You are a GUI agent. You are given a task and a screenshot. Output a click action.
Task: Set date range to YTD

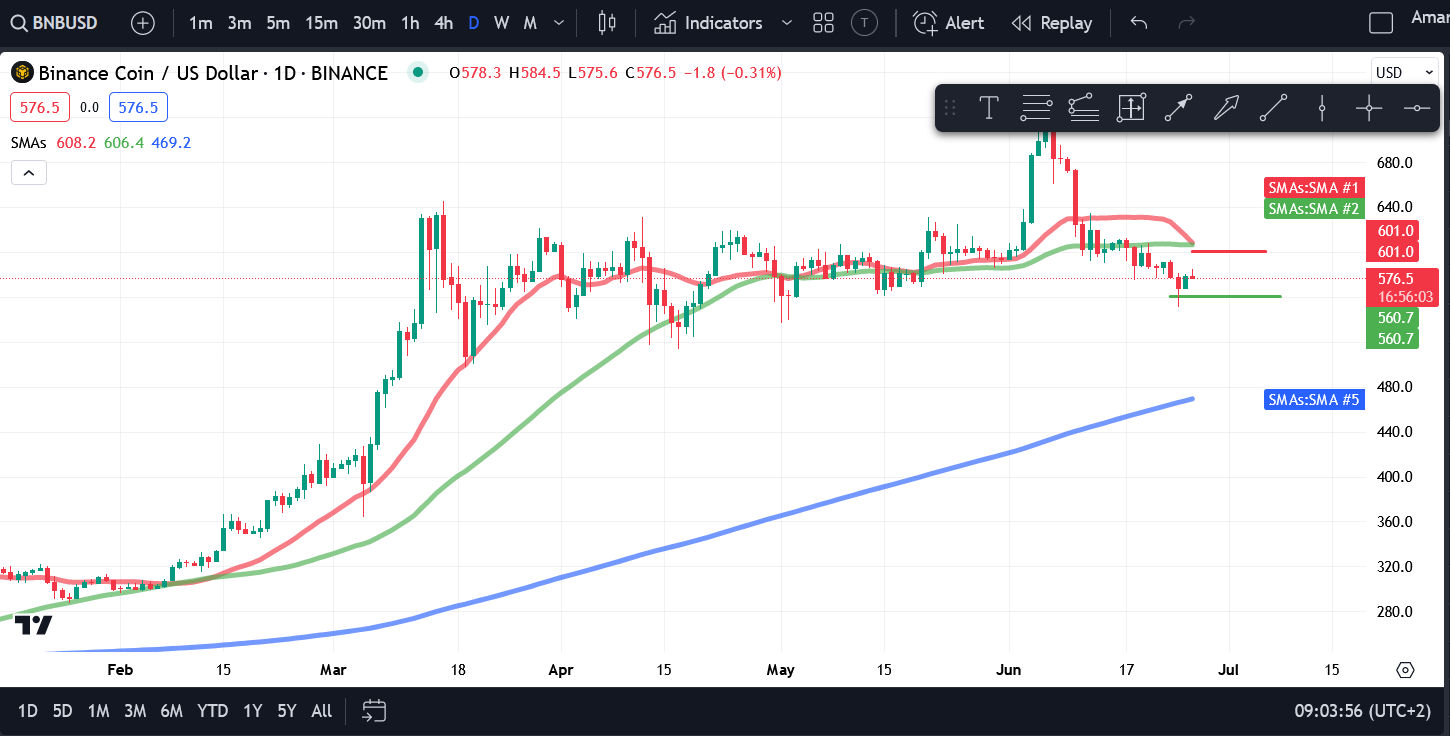pos(212,711)
